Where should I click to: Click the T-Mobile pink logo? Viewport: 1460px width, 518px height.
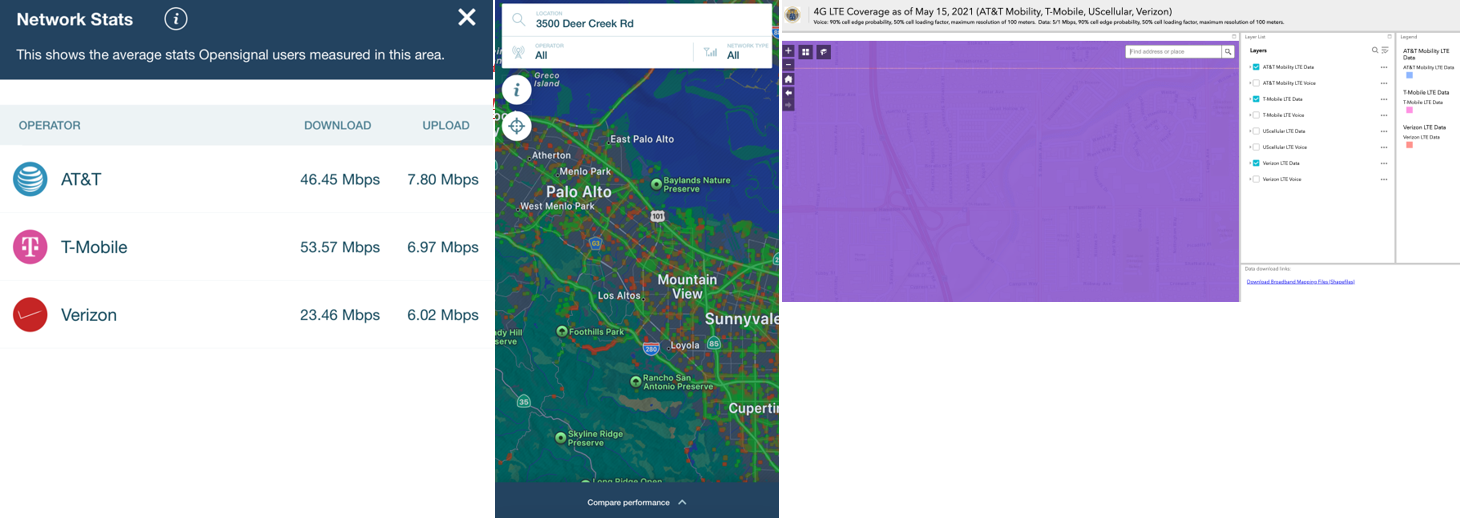30,247
